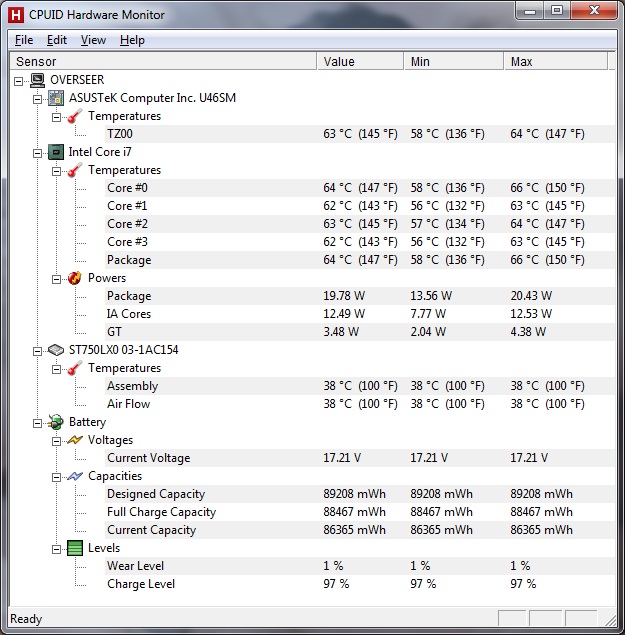This screenshot has width=625, height=635.
Task: Click the Sensor column header
Action: click(163, 62)
